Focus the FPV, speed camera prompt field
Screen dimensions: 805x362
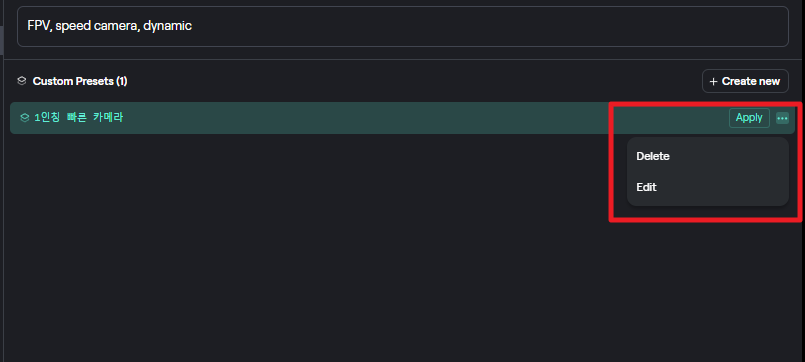(402, 26)
